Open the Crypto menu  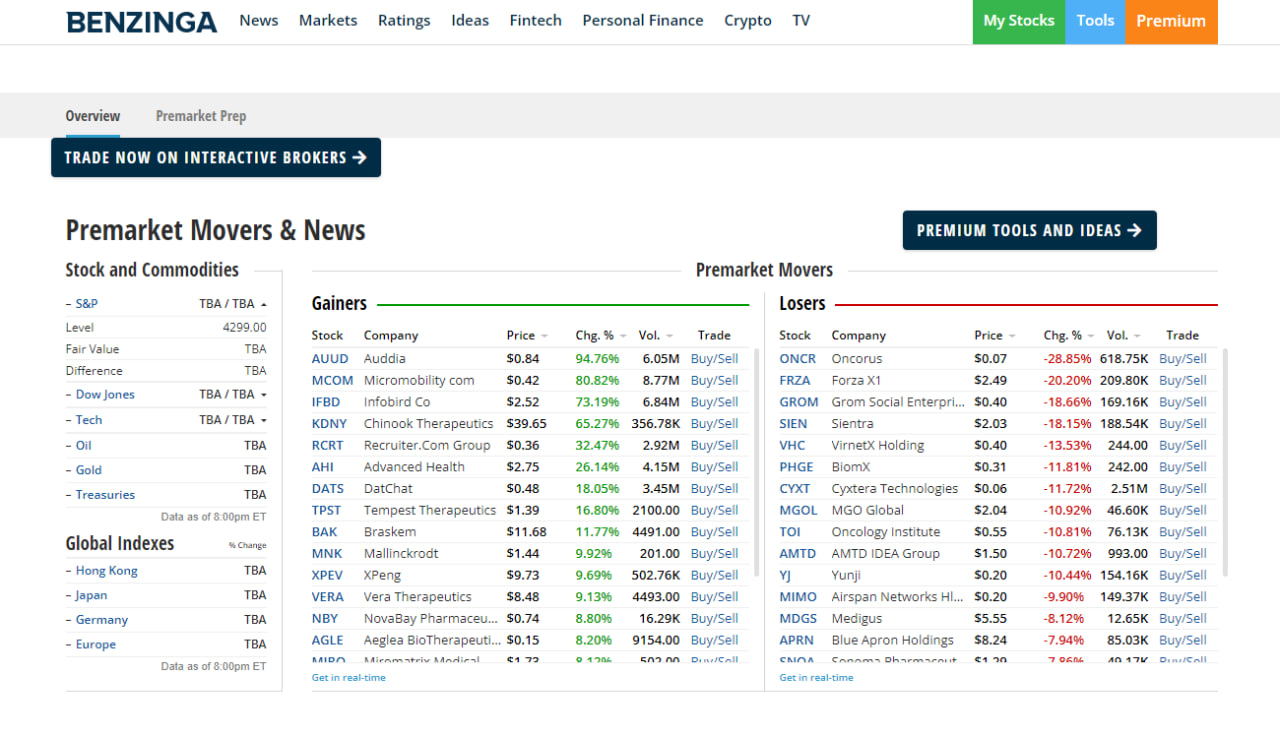(x=748, y=20)
